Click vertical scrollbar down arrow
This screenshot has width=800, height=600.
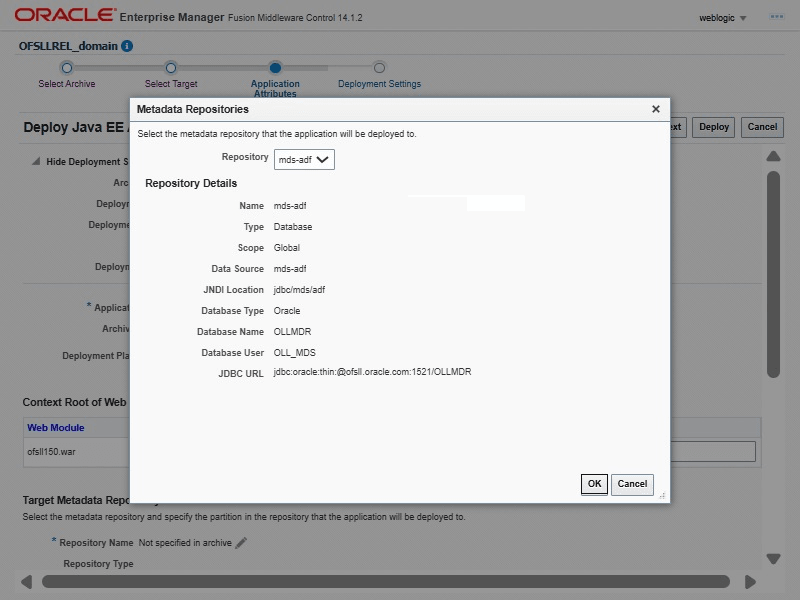773,559
